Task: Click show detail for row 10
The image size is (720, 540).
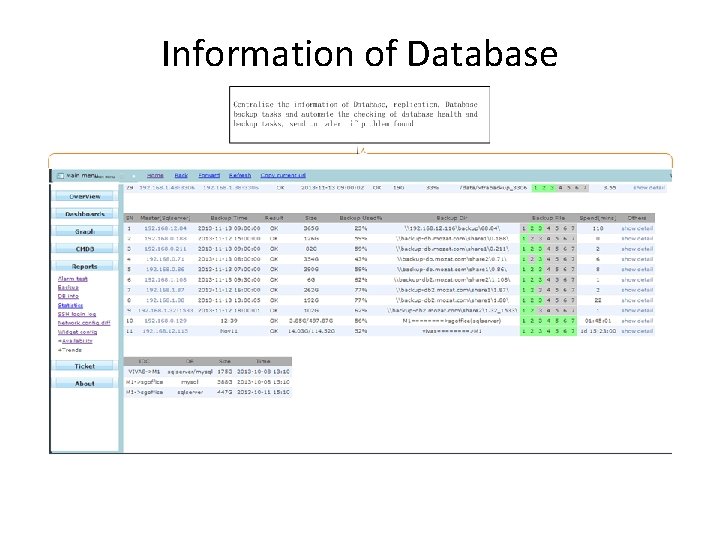Action: [x=637, y=321]
